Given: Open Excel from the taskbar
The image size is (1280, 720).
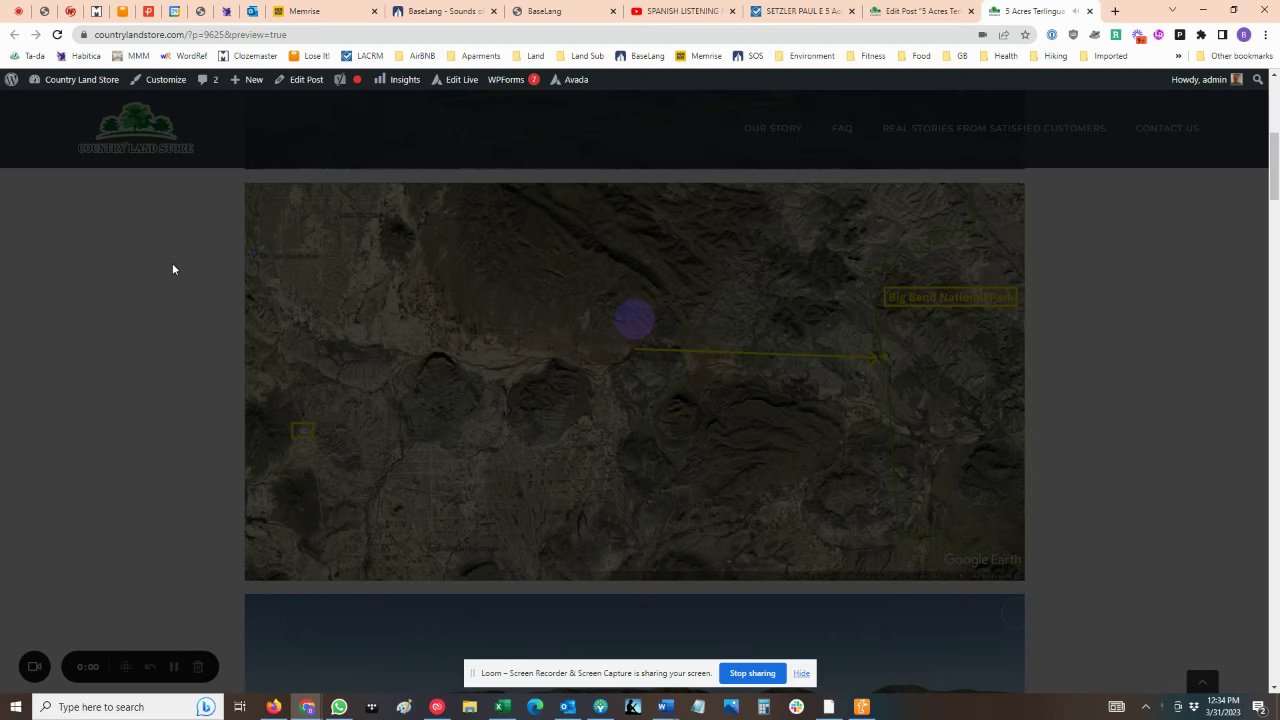Looking at the screenshot, I should 502,707.
